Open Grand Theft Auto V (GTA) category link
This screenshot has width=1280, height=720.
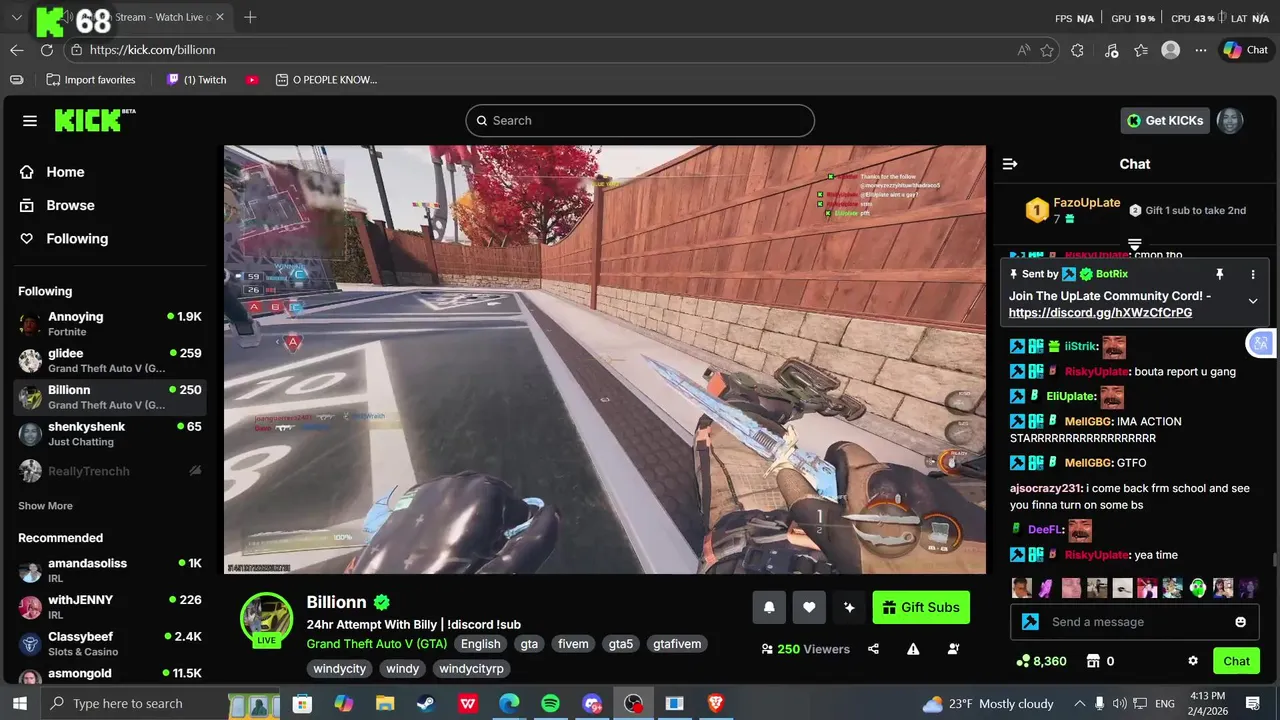pos(377,644)
